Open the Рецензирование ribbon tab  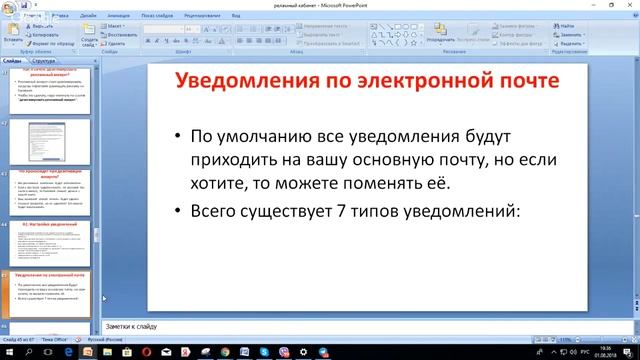coord(202,16)
